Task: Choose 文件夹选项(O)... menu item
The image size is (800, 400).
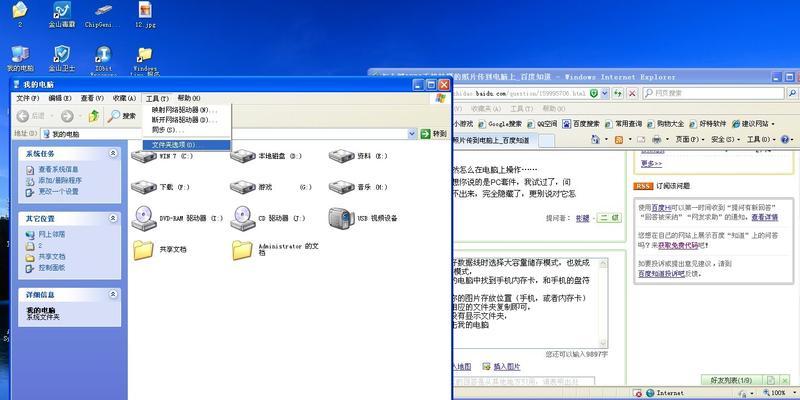Action: pos(186,145)
